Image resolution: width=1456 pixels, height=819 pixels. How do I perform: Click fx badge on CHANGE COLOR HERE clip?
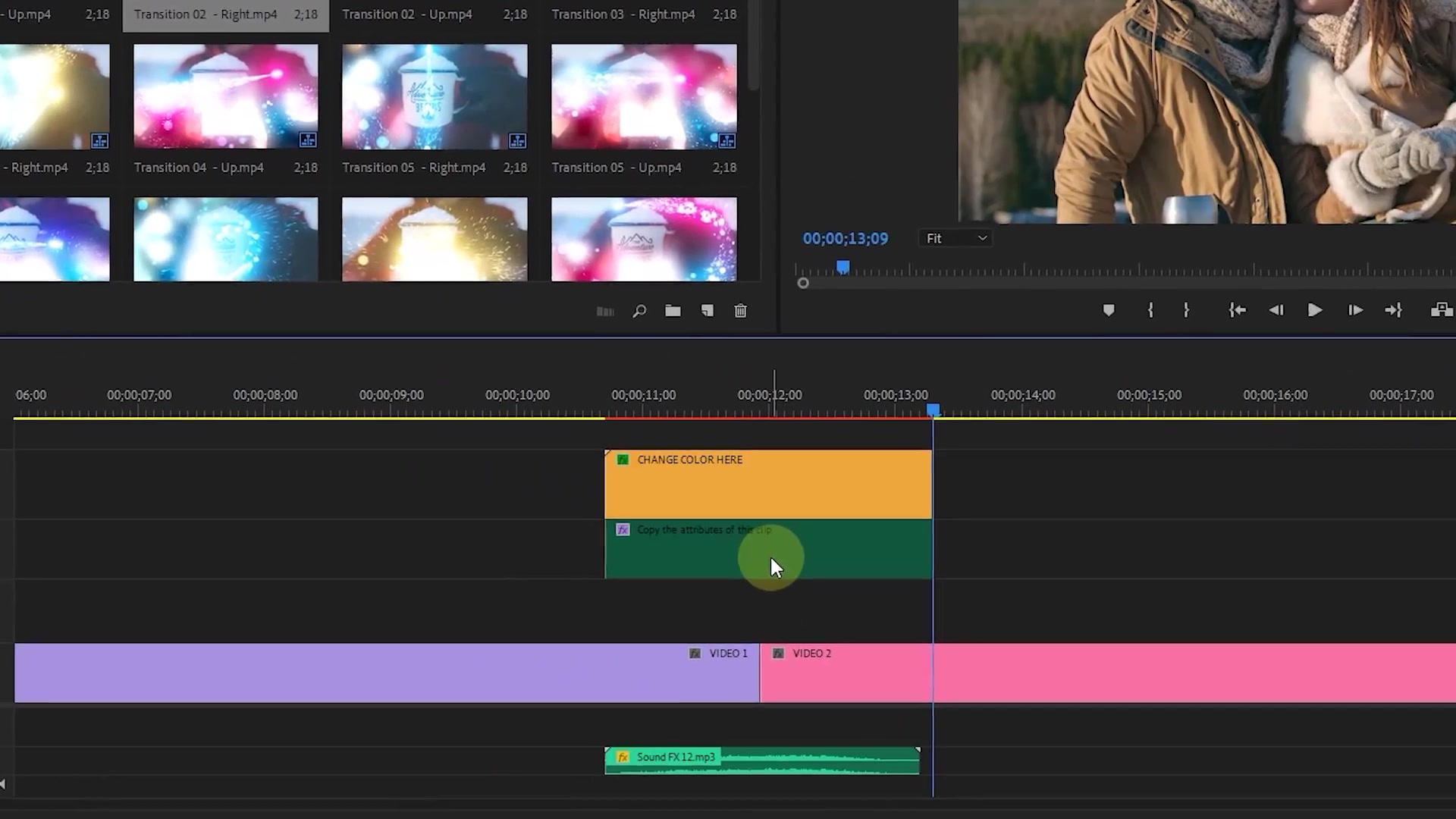point(623,460)
